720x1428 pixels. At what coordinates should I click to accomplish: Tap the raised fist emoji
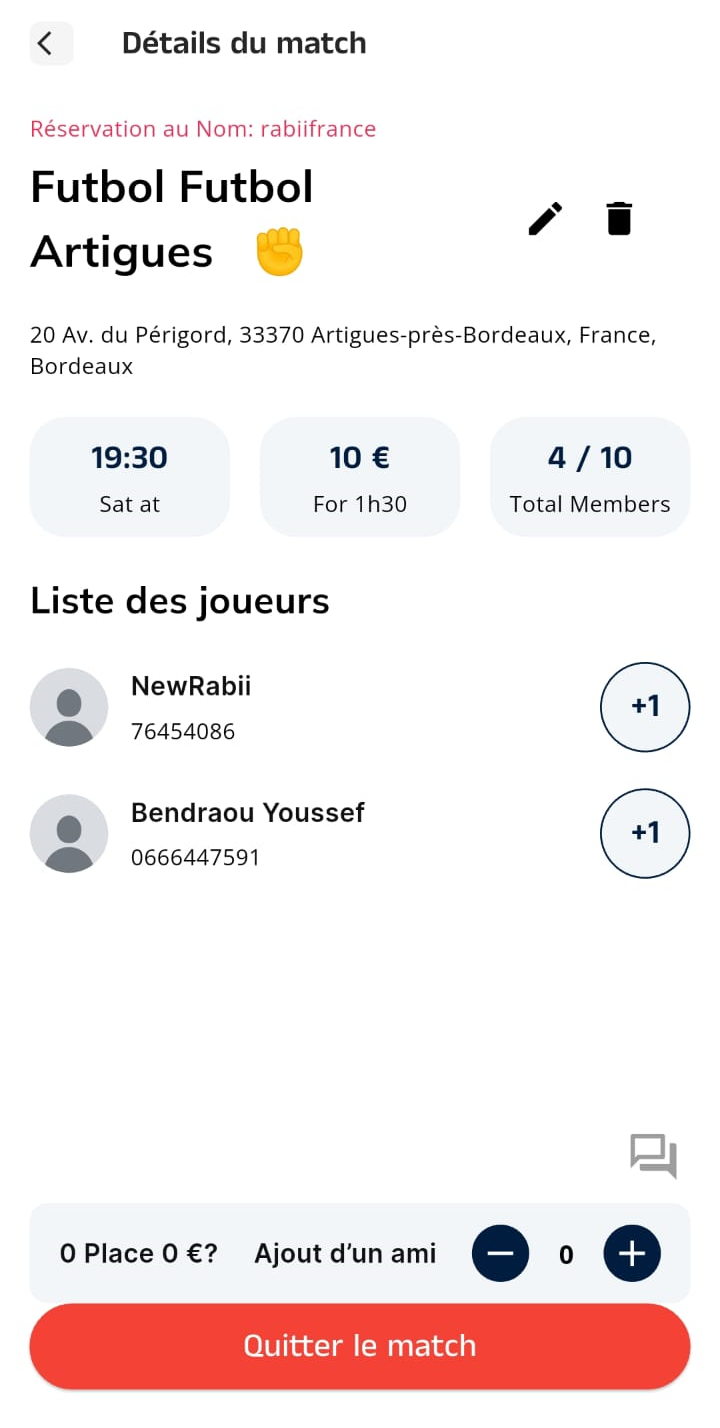pos(279,252)
